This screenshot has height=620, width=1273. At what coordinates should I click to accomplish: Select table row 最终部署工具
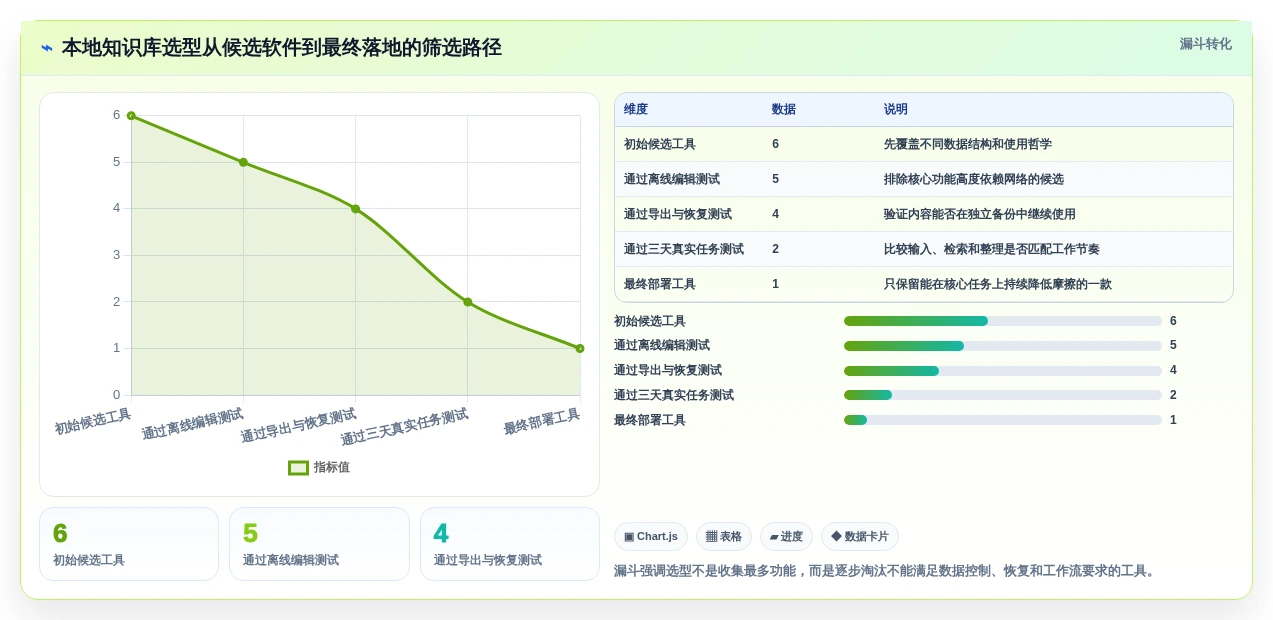[923, 284]
